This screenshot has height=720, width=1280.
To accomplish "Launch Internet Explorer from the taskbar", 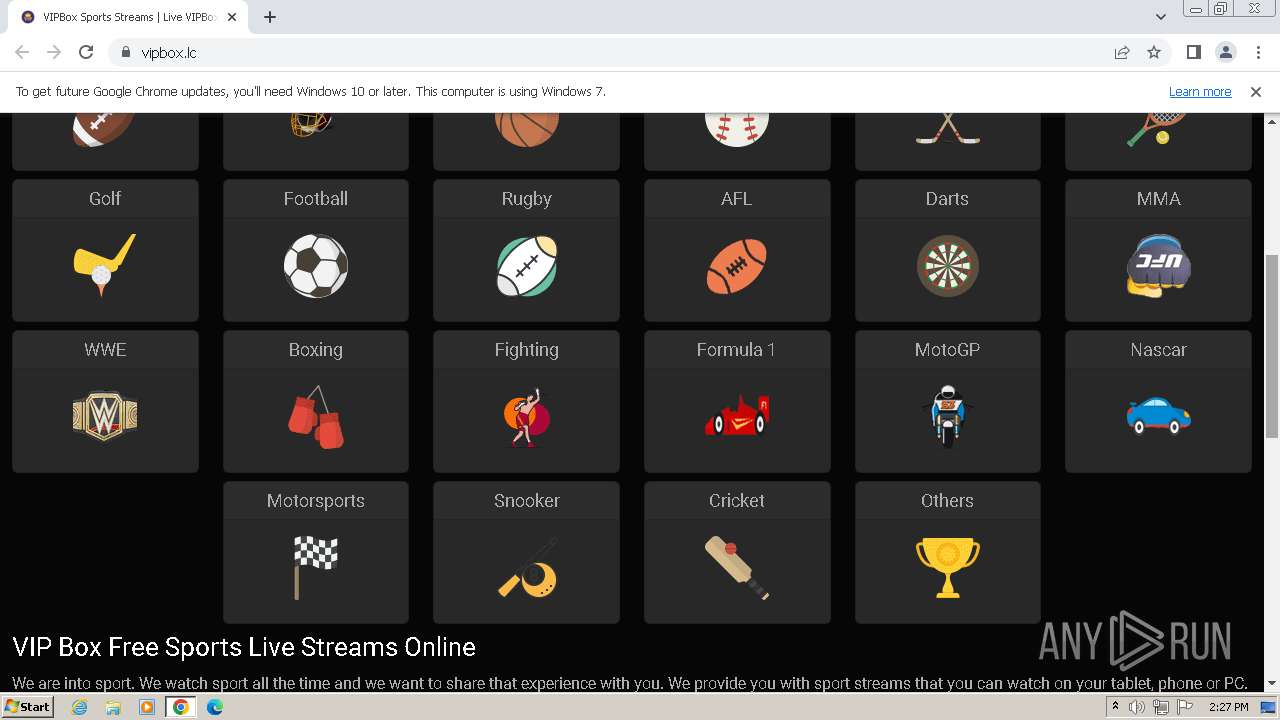I will (x=79, y=707).
